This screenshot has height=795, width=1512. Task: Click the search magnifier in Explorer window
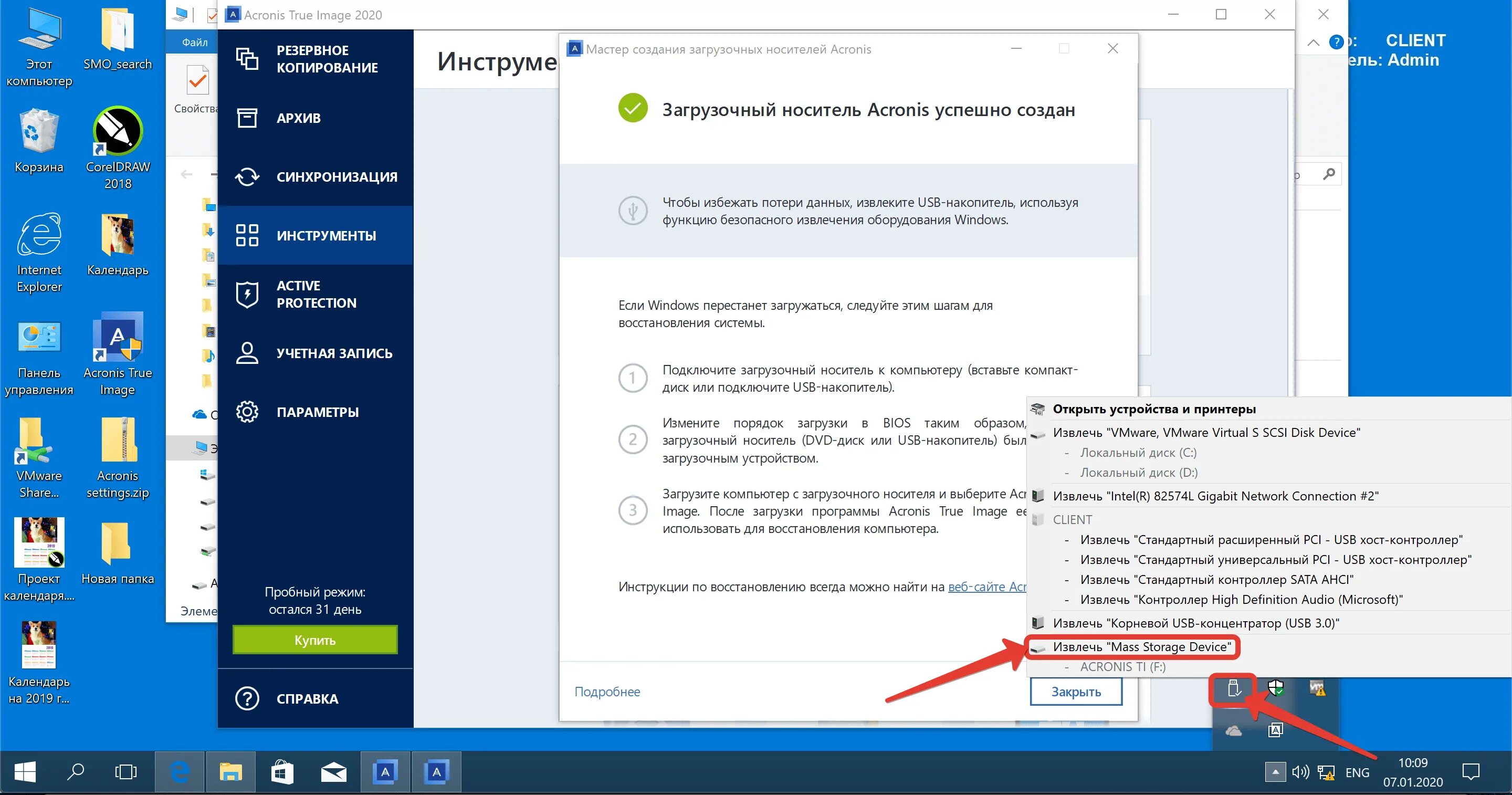(1329, 174)
